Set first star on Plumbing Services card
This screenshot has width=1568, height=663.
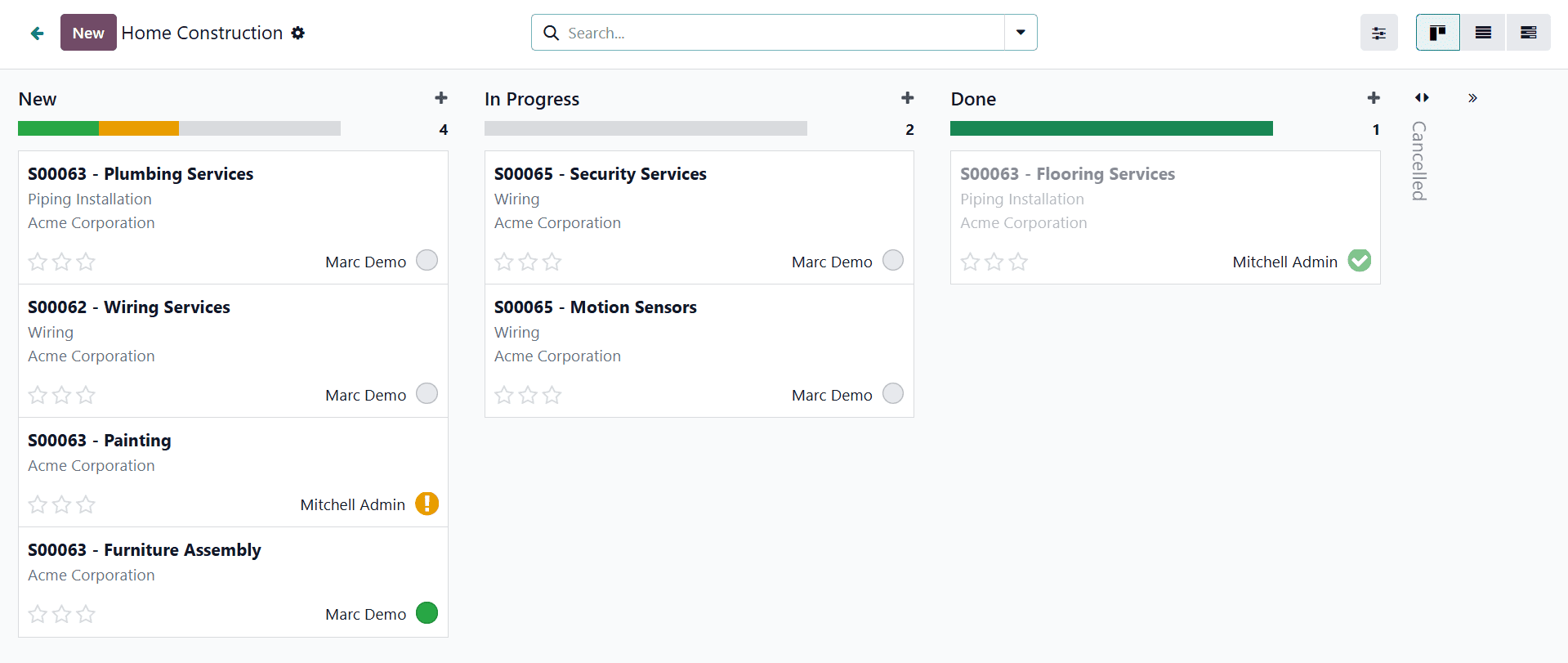click(x=38, y=262)
